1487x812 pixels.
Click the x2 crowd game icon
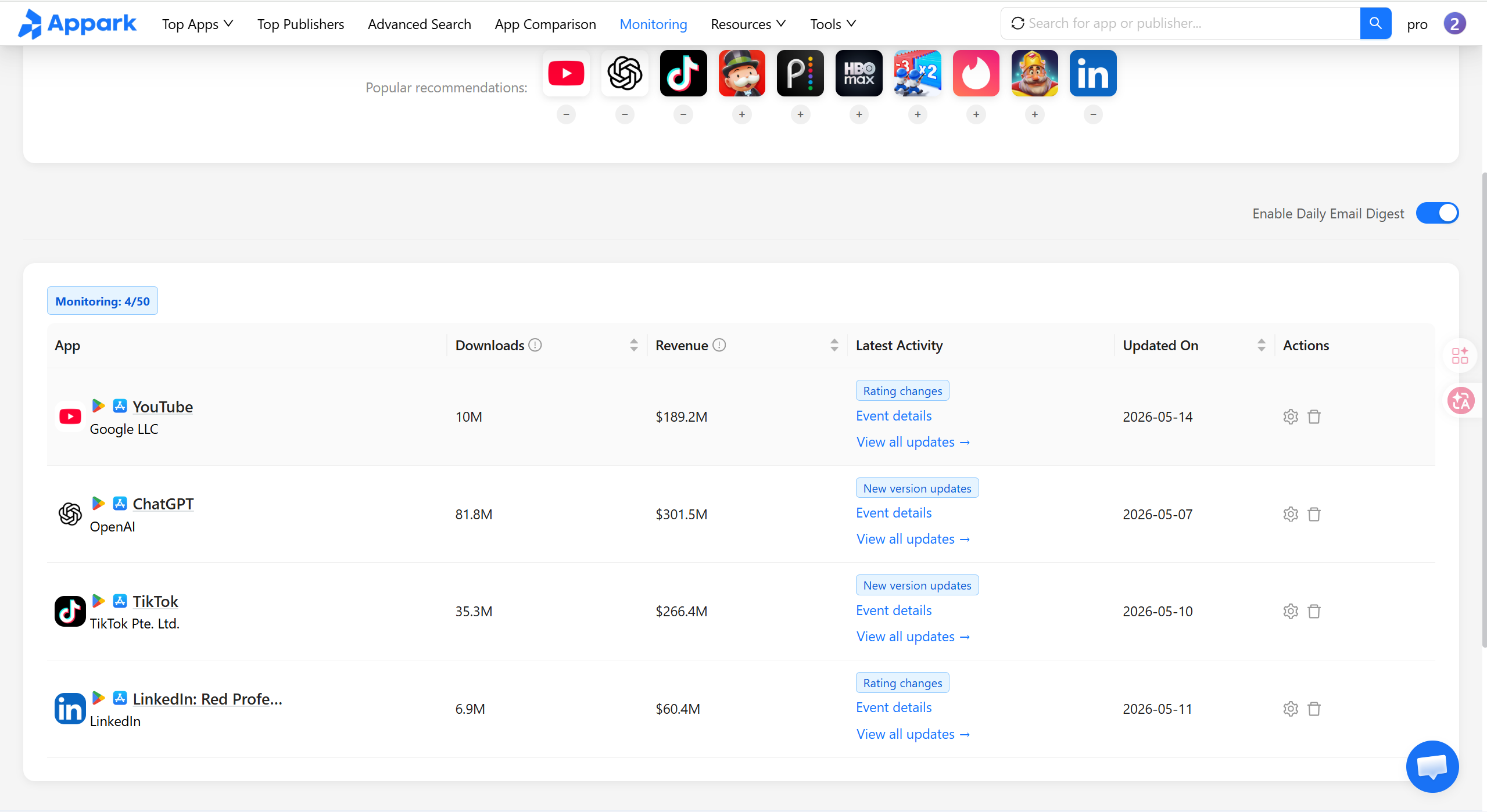(918, 73)
